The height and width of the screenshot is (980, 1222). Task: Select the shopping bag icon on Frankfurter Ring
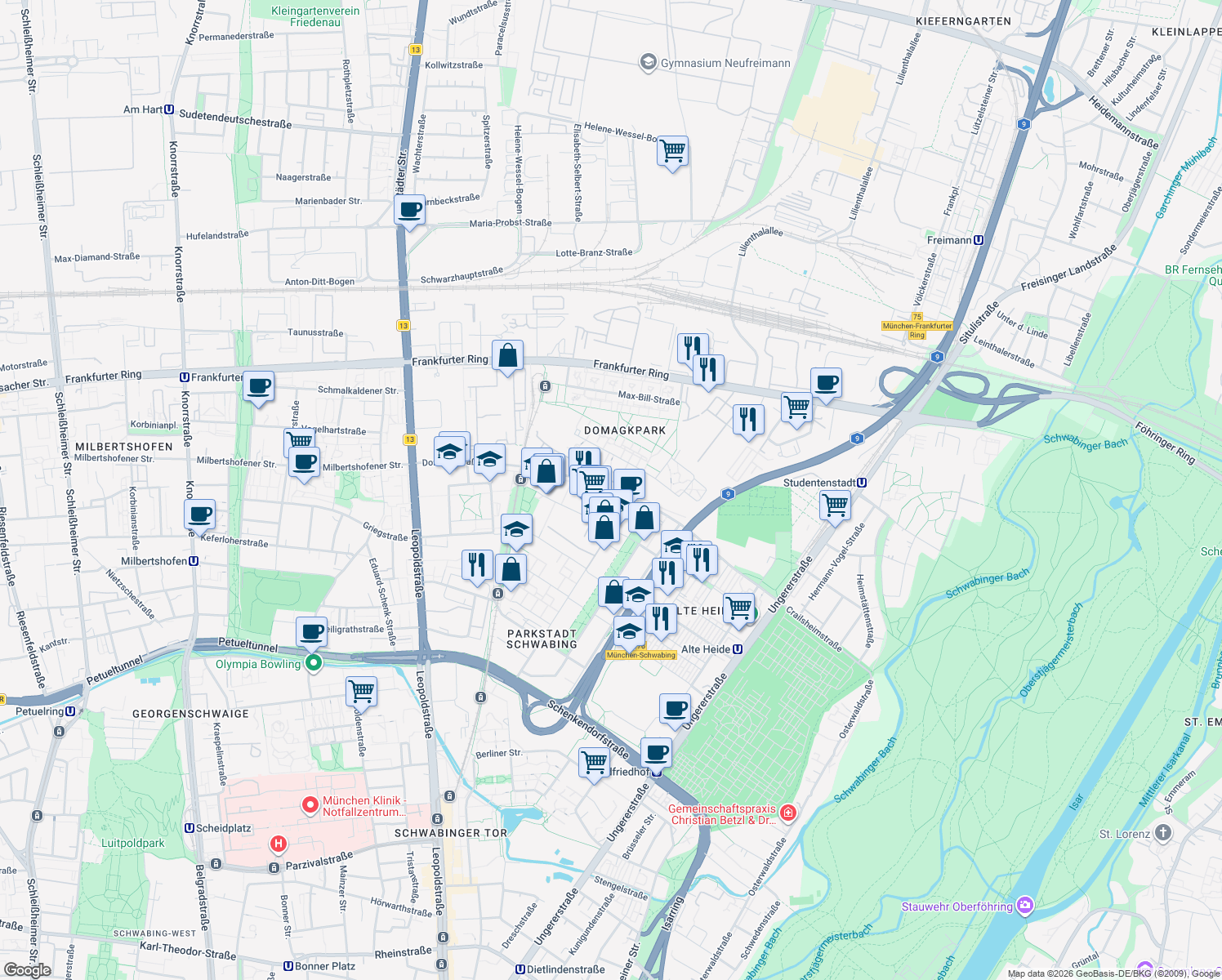tap(506, 356)
